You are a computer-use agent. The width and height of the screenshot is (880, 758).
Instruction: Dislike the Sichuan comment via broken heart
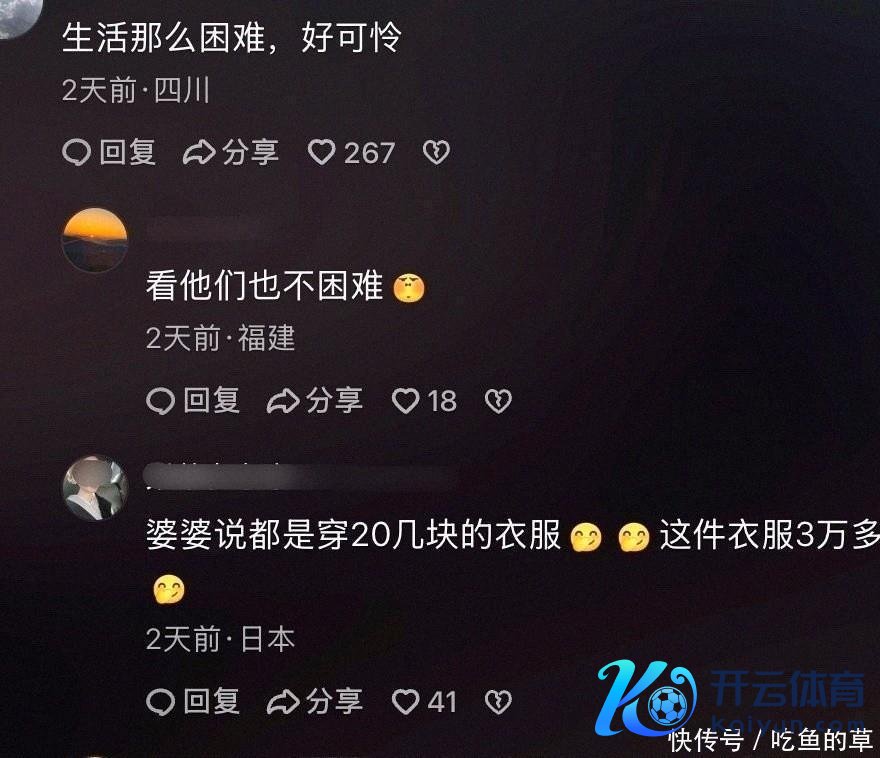(x=436, y=153)
